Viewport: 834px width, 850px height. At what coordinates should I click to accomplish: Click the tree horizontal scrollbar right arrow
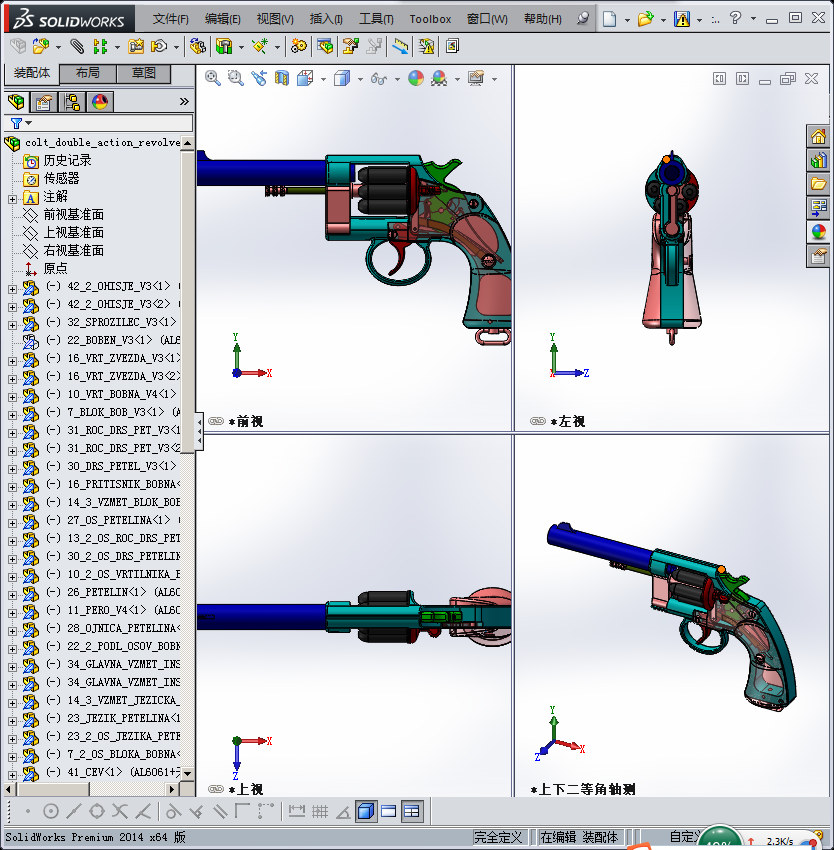point(172,789)
